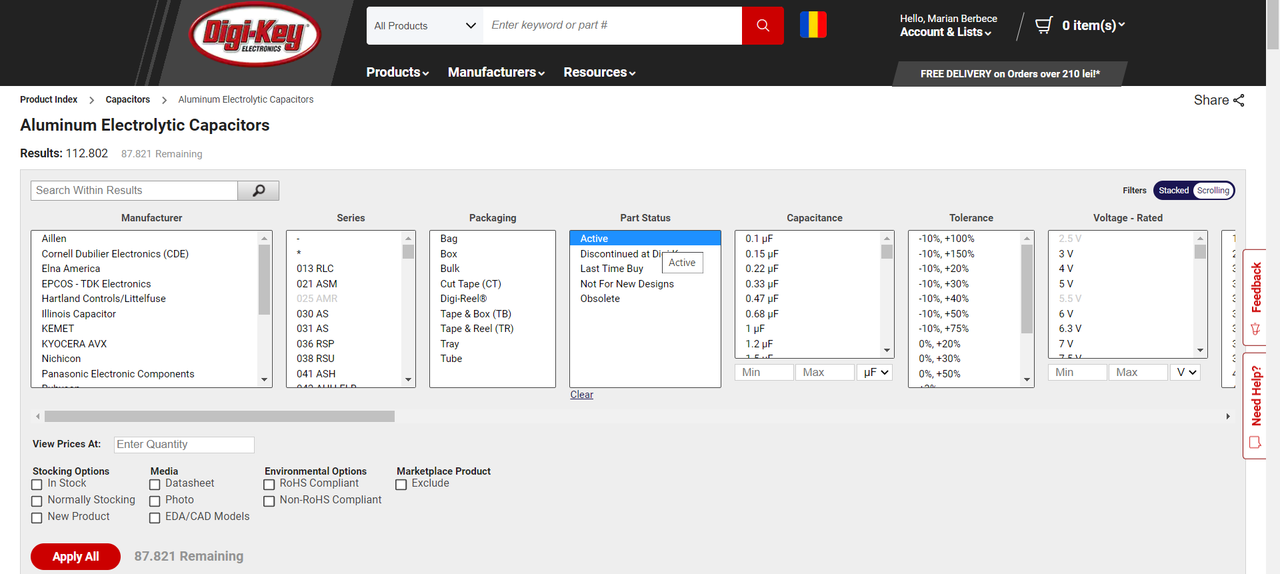The width and height of the screenshot is (1280, 574).
Task: Go to Capacitors breadcrumb
Action: (x=128, y=100)
